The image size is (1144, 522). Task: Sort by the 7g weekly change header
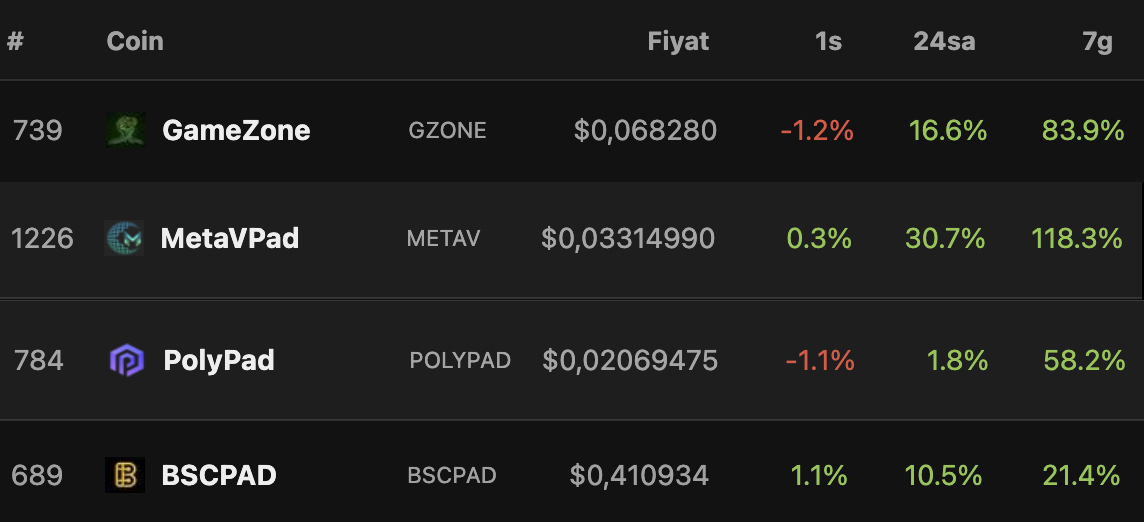point(1097,42)
